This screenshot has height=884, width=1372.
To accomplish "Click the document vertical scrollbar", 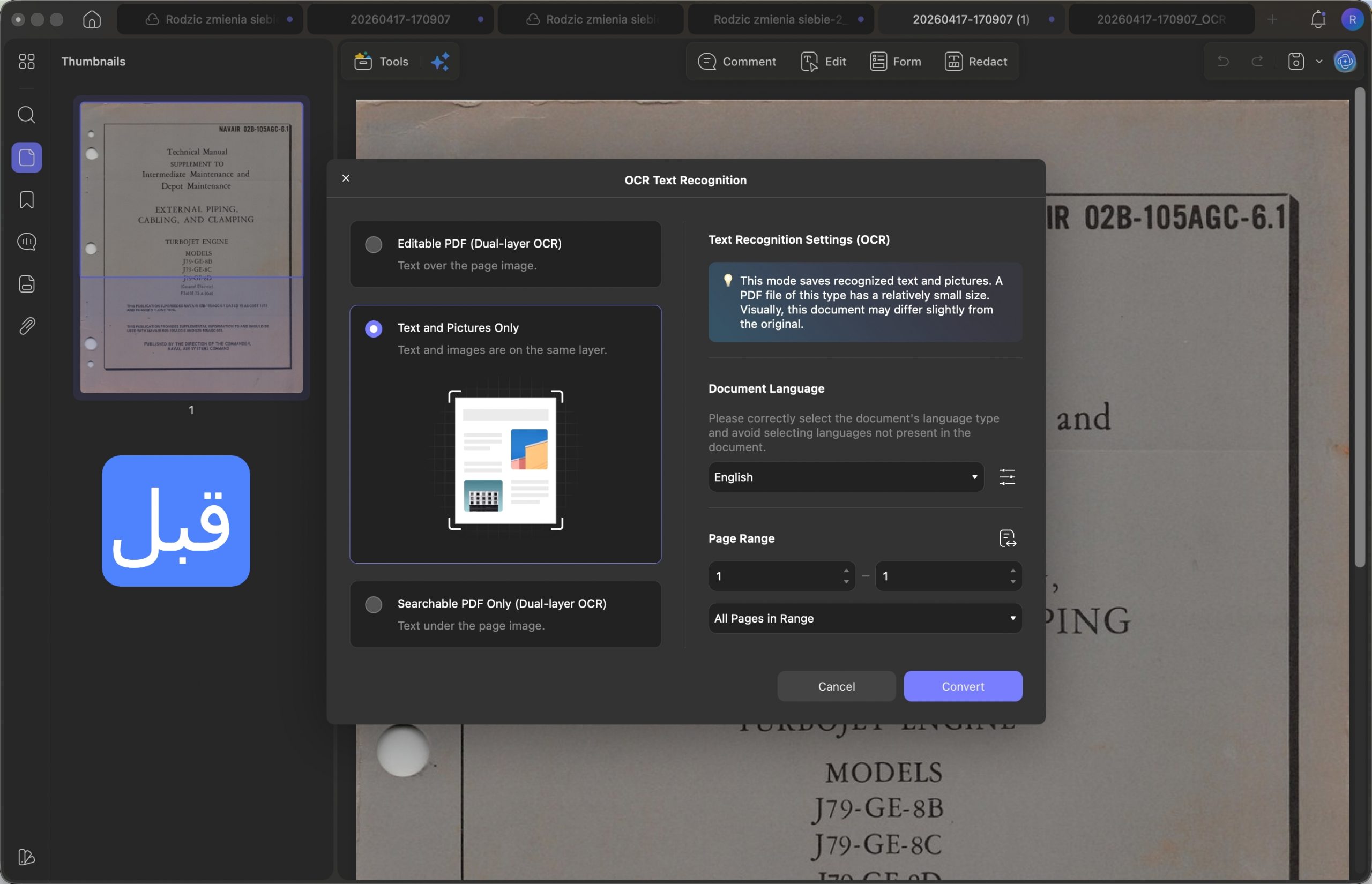I will pyautogui.click(x=1359, y=327).
